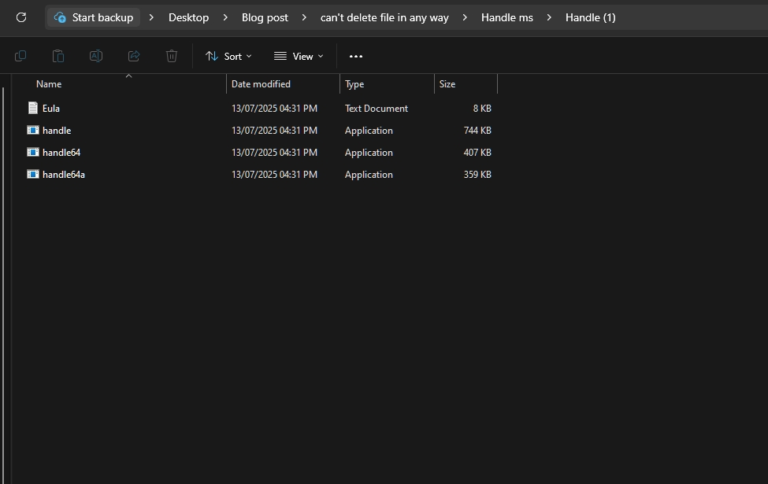The image size is (768, 484).
Task: Click Text Document type of Eula
Action: coord(376,108)
